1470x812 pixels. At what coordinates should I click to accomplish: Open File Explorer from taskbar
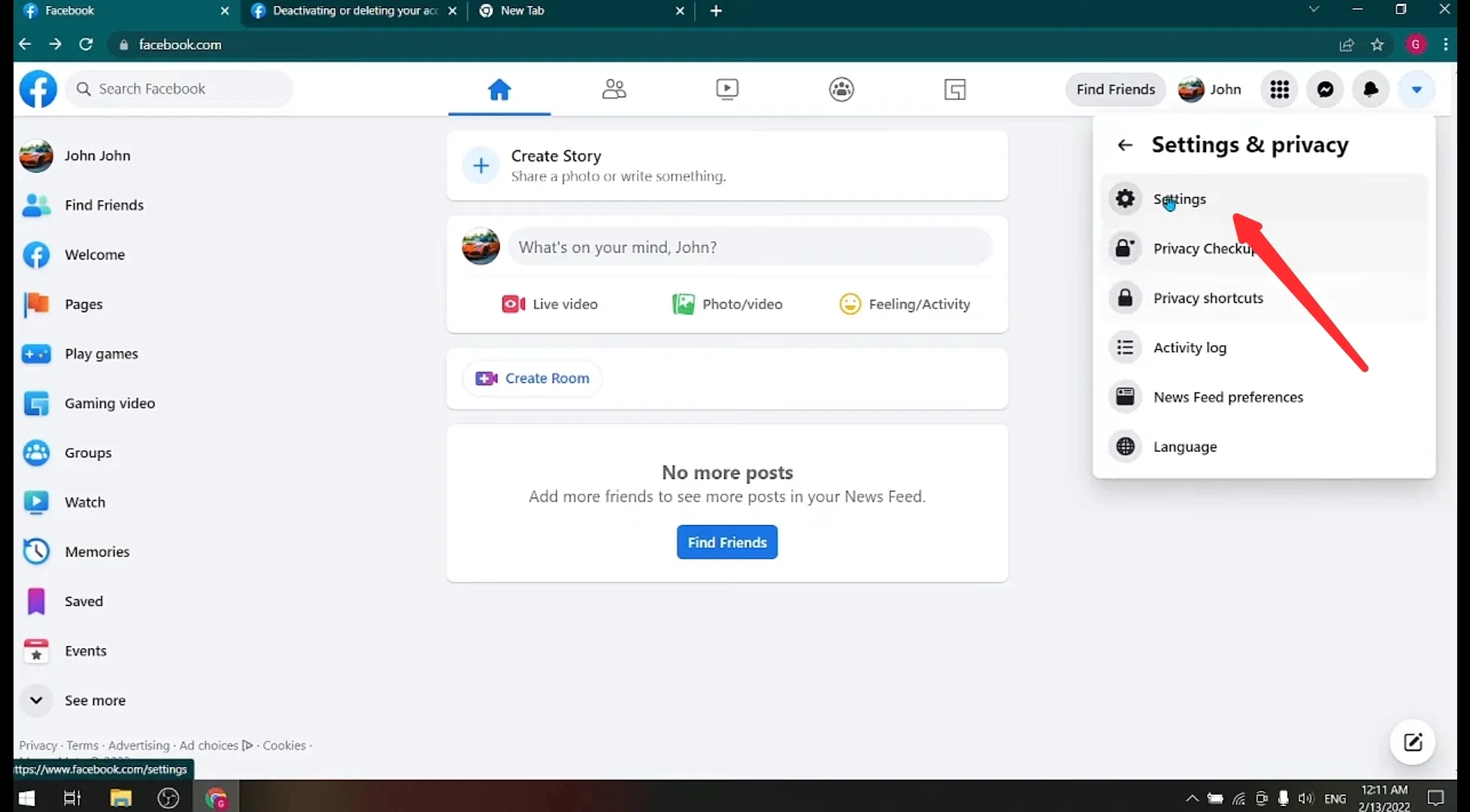tap(121, 798)
